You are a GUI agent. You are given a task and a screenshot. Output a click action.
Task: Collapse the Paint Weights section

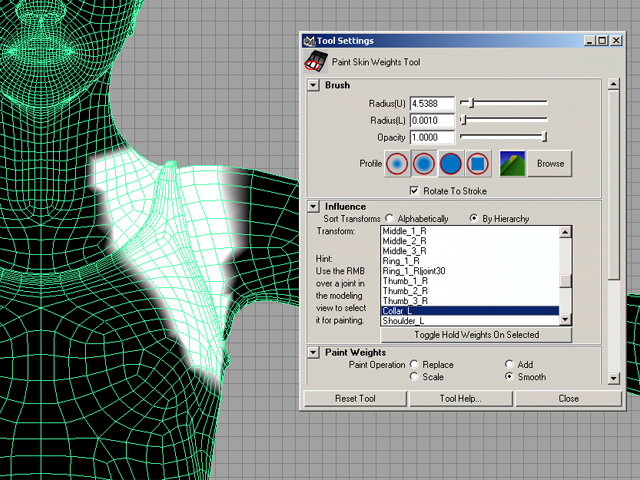[x=313, y=352]
